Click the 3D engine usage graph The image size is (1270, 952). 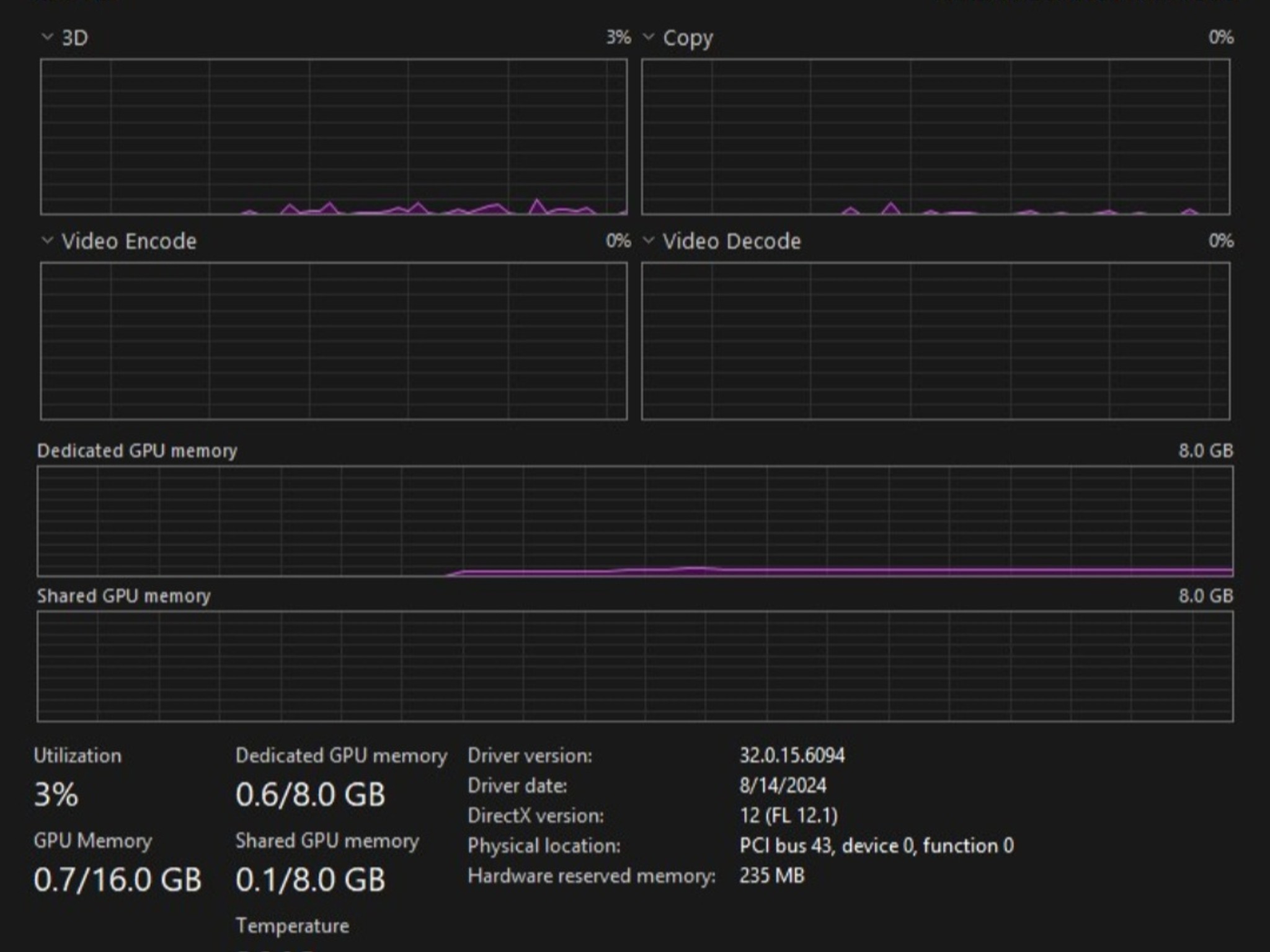tap(334, 137)
